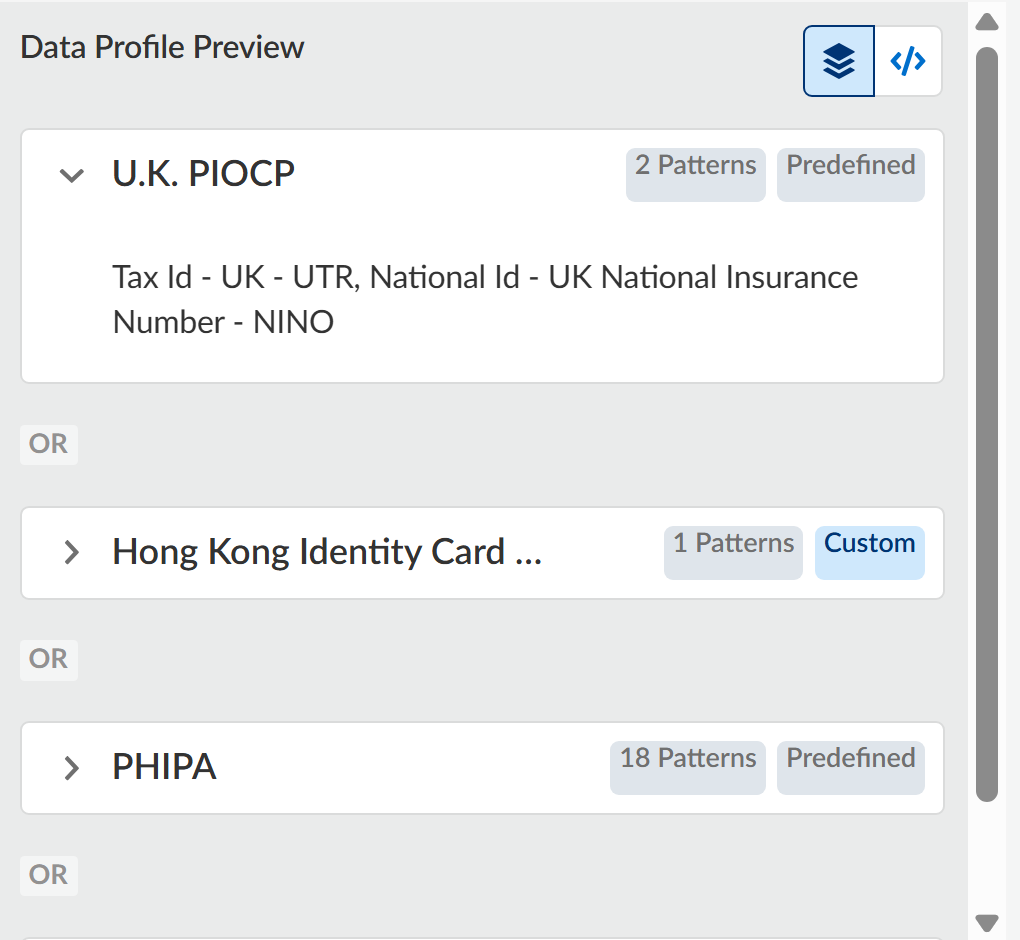Collapse the U.K. PIOCP section
Screen dimensions: 1020x940
click(72, 175)
